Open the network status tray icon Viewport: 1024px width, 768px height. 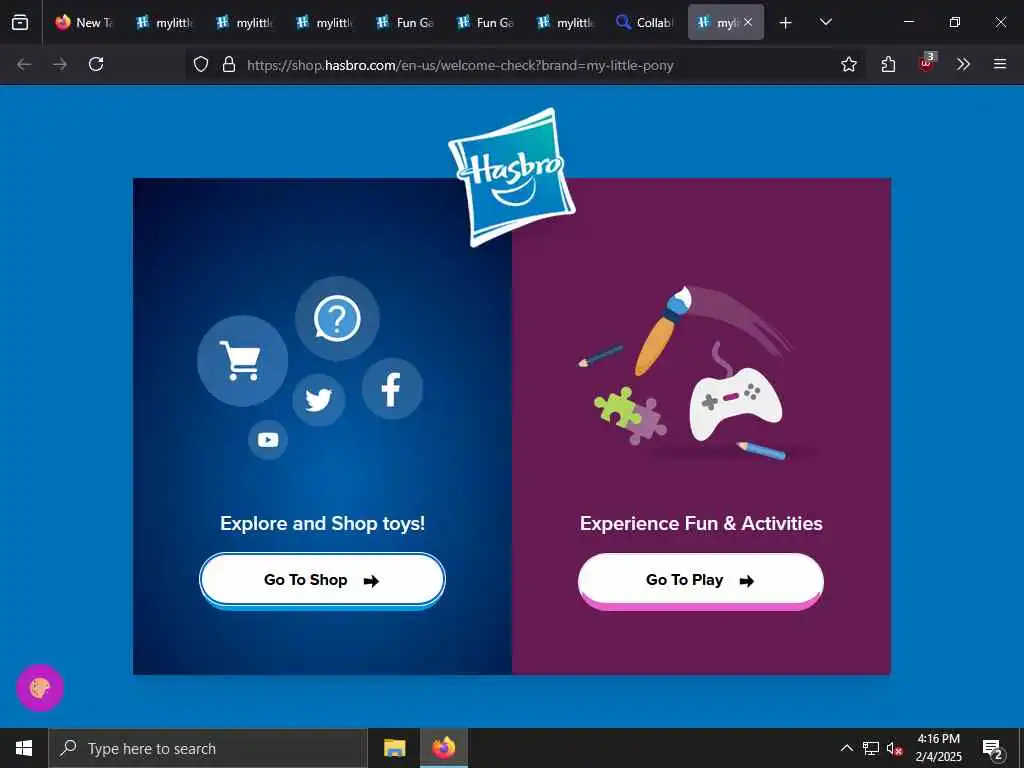[x=871, y=748]
